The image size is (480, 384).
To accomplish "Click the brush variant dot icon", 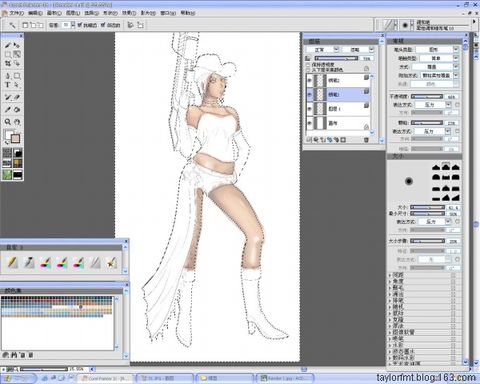I will [x=405, y=25].
